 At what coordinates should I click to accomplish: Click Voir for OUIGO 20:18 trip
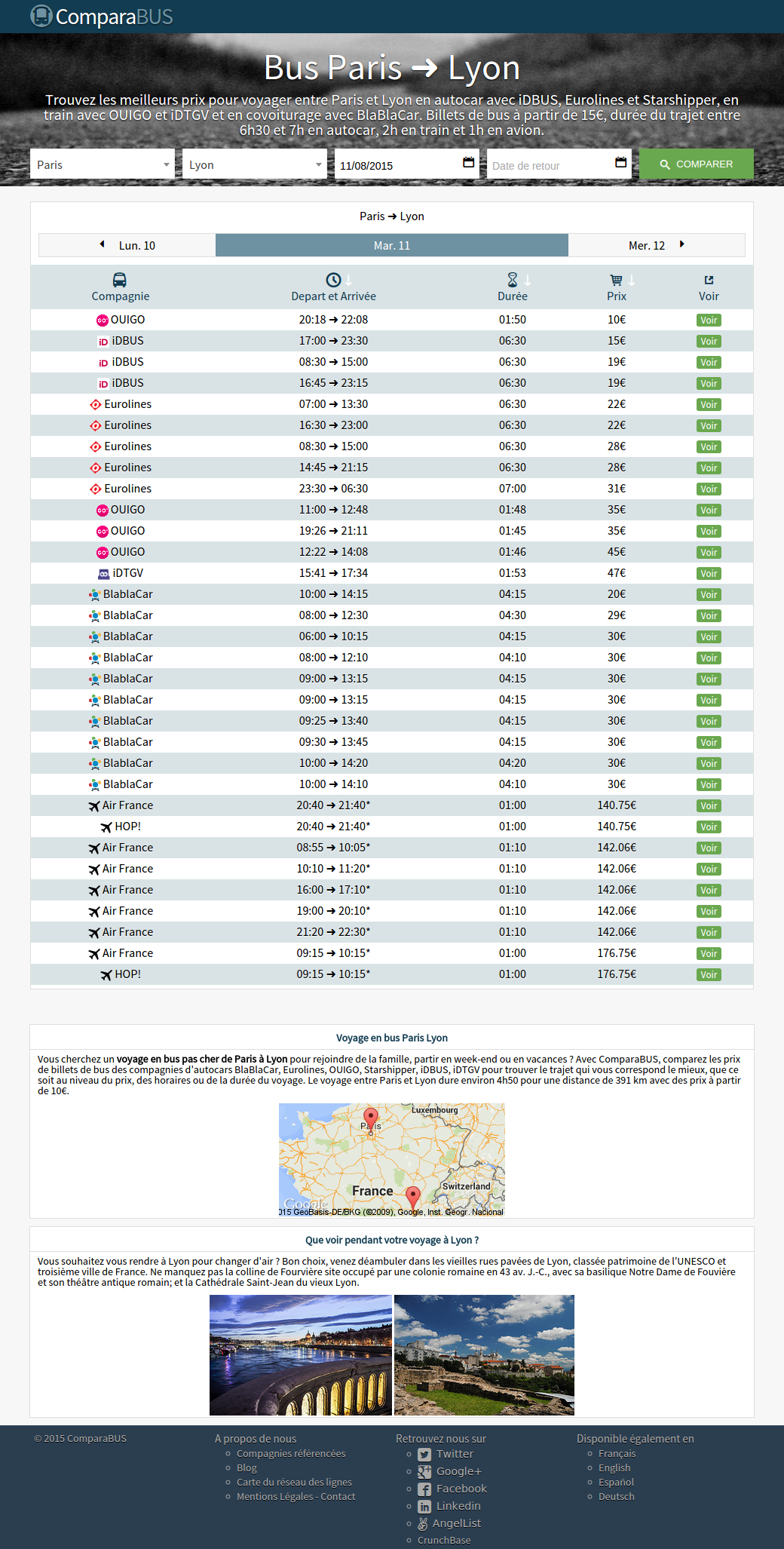(709, 321)
